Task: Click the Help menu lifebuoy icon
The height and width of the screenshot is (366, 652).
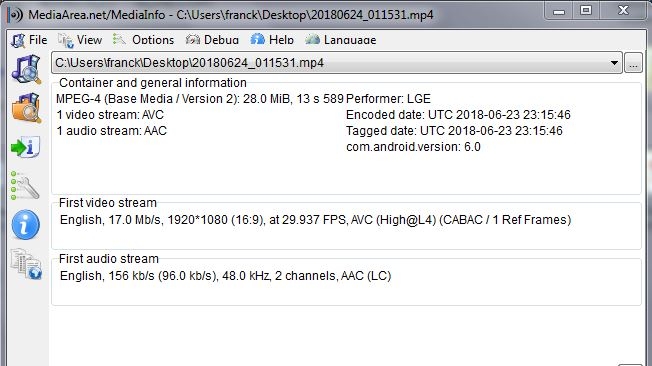Action: click(x=257, y=40)
